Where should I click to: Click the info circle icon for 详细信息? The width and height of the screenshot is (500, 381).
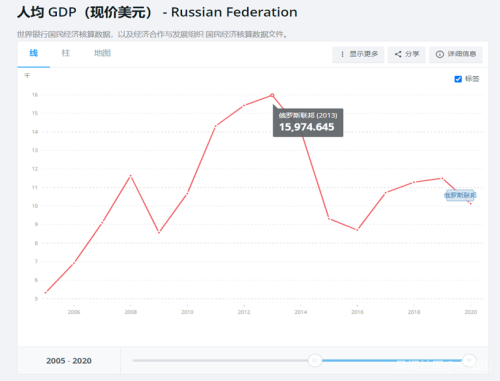[x=440, y=54]
